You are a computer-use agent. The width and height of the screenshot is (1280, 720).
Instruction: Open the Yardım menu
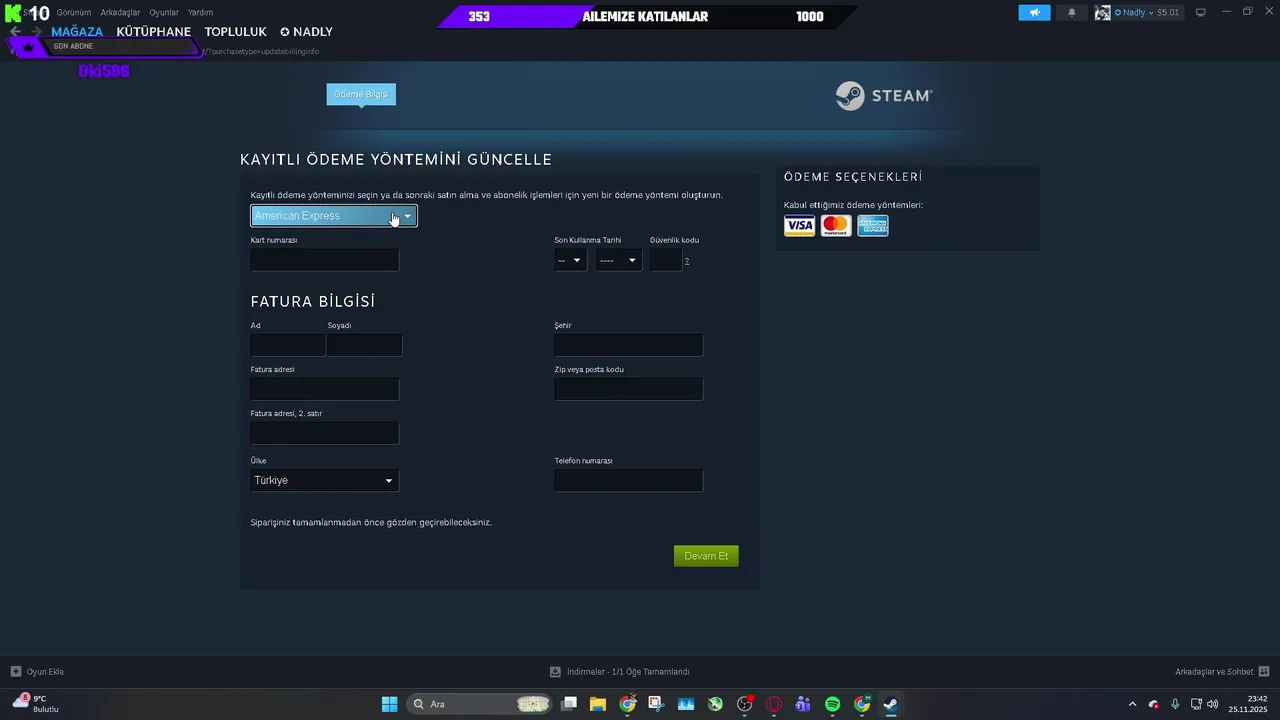(200, 12)
